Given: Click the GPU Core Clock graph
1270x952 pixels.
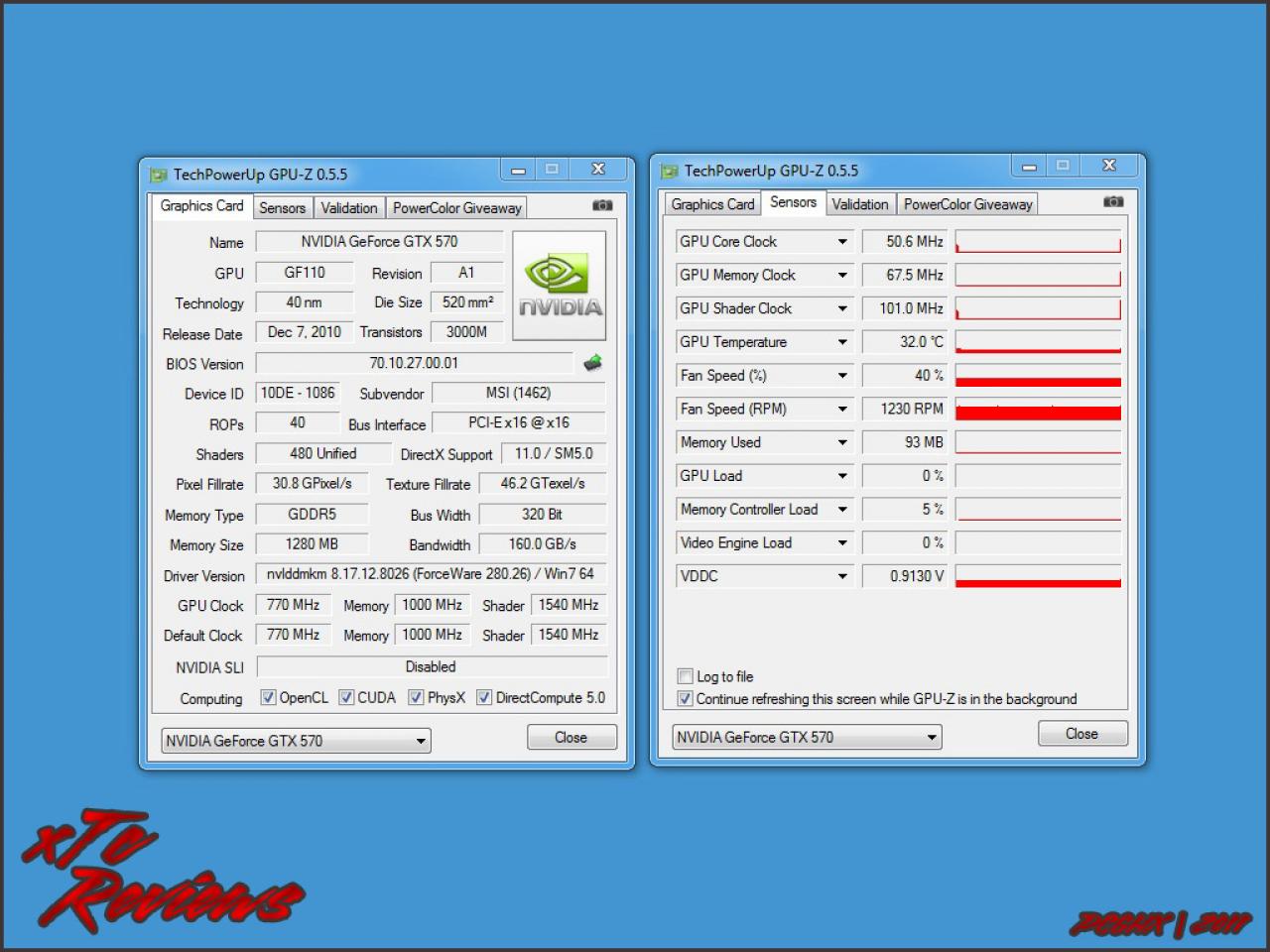Looking at the screenshot, I should click(1038, 242).
